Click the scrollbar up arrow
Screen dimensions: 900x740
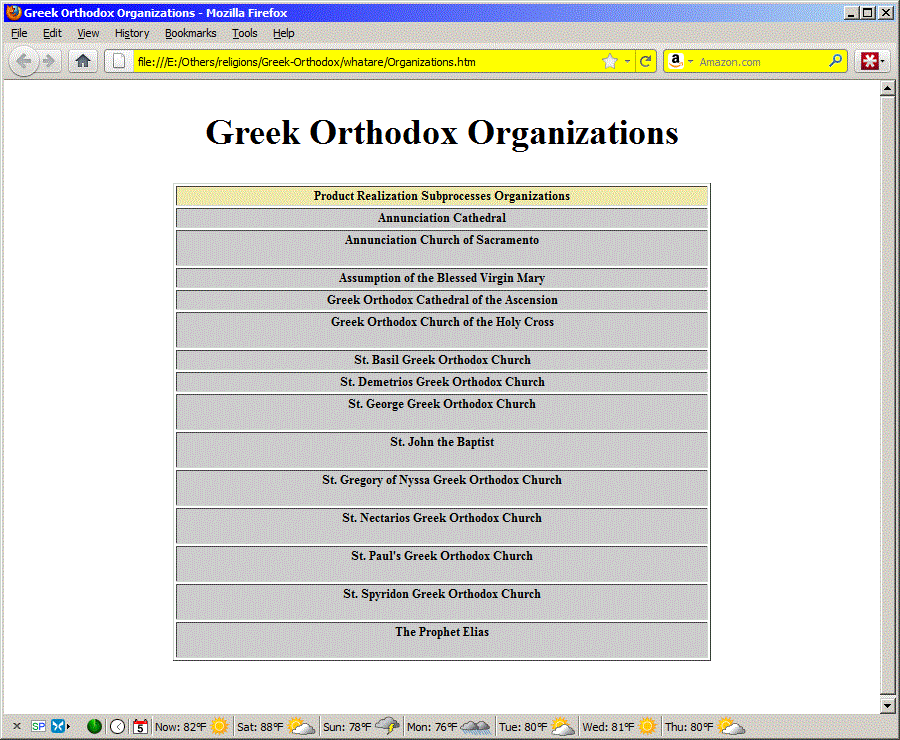[887, 88]
